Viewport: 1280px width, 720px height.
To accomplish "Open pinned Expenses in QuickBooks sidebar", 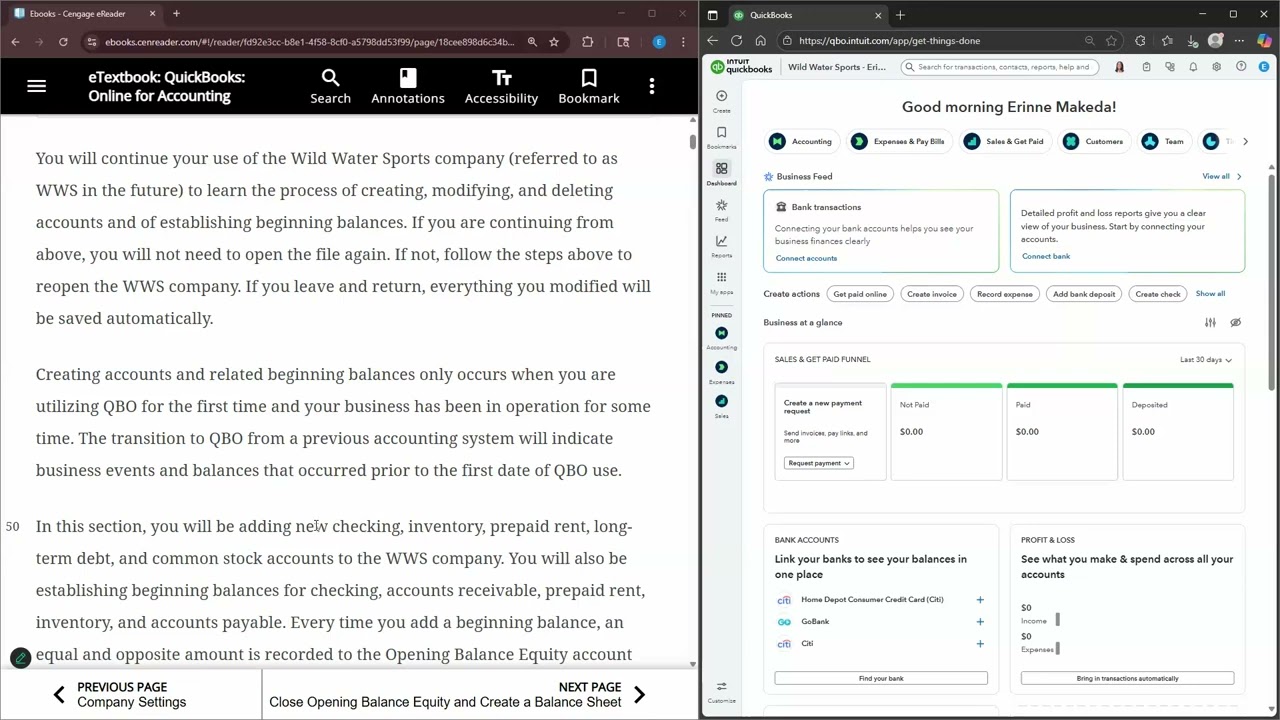I will pos(721,372).
